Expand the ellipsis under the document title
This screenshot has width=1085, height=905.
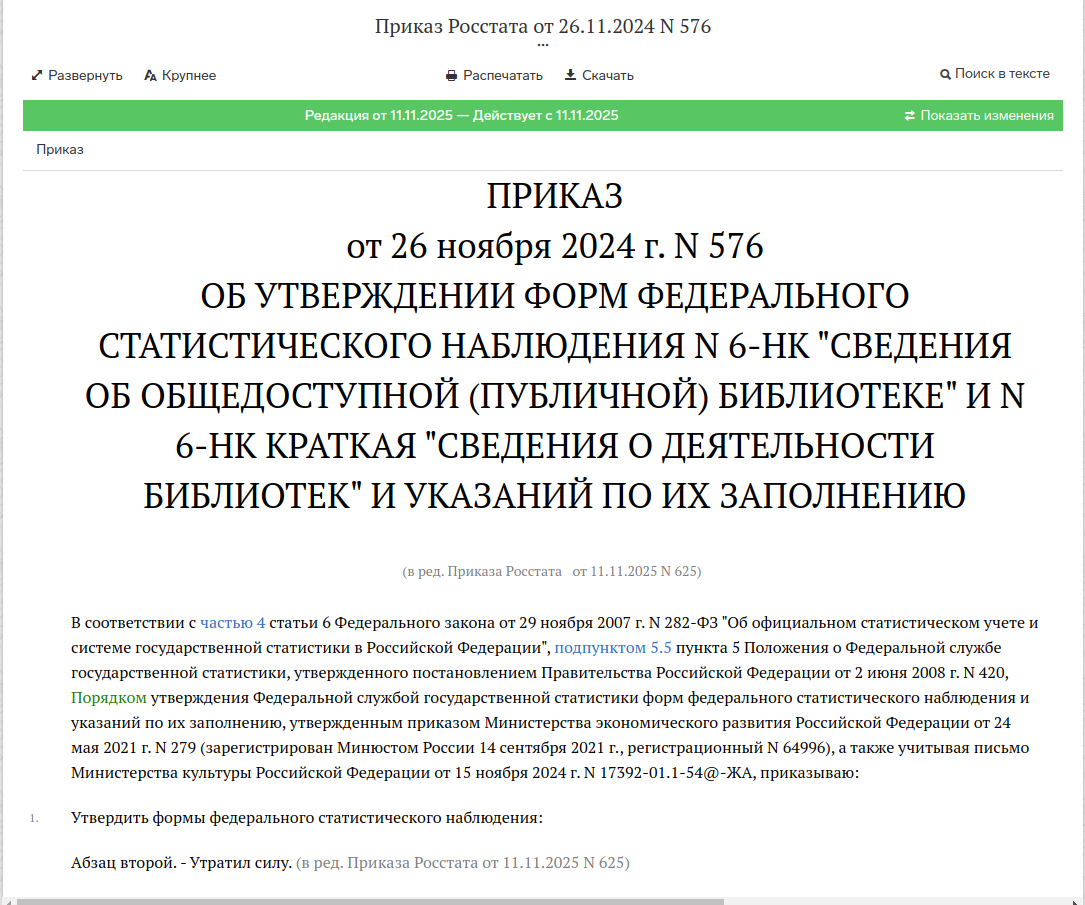543,46
